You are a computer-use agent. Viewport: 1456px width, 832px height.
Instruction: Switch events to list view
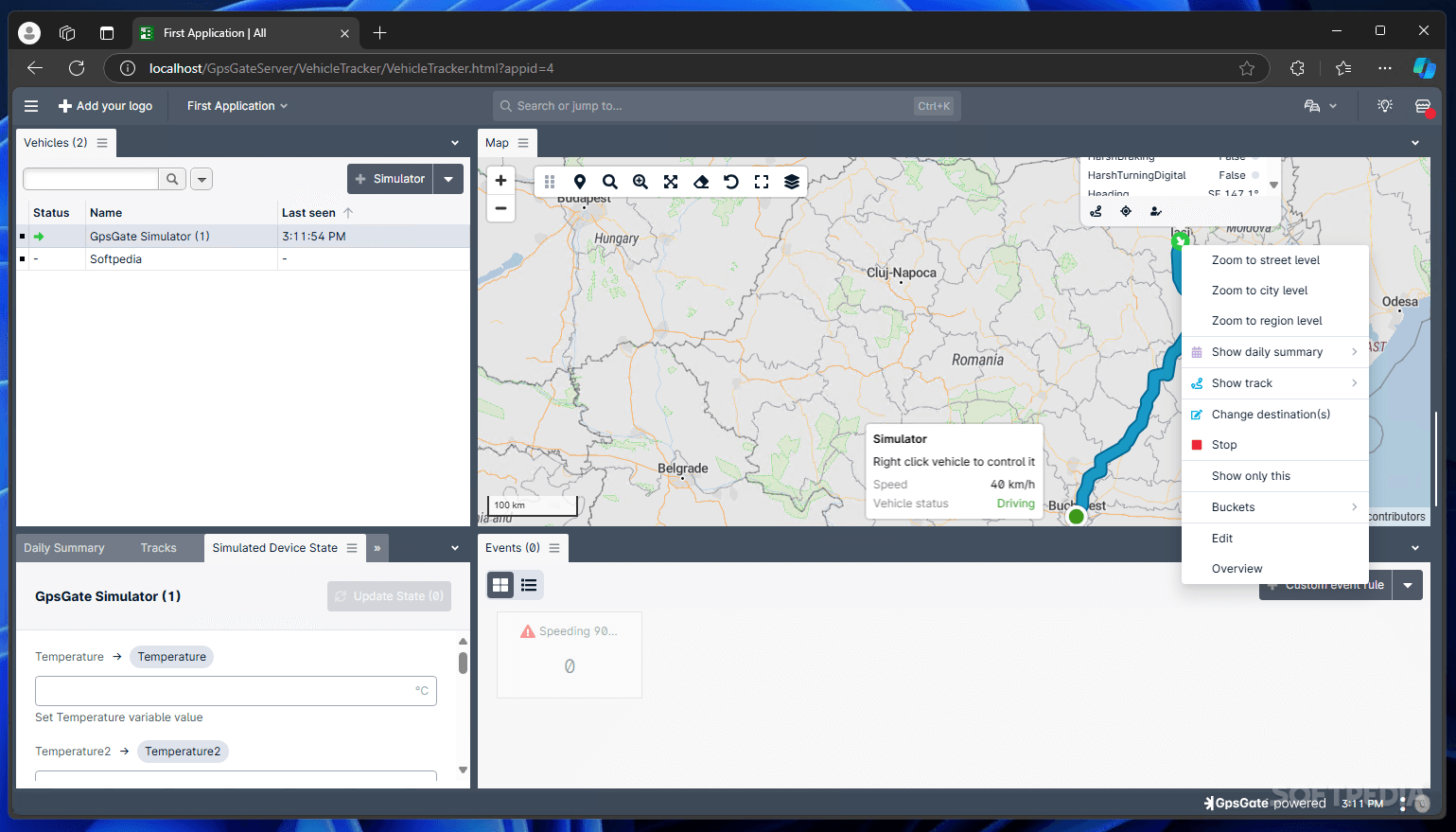[x=529, y=585]
